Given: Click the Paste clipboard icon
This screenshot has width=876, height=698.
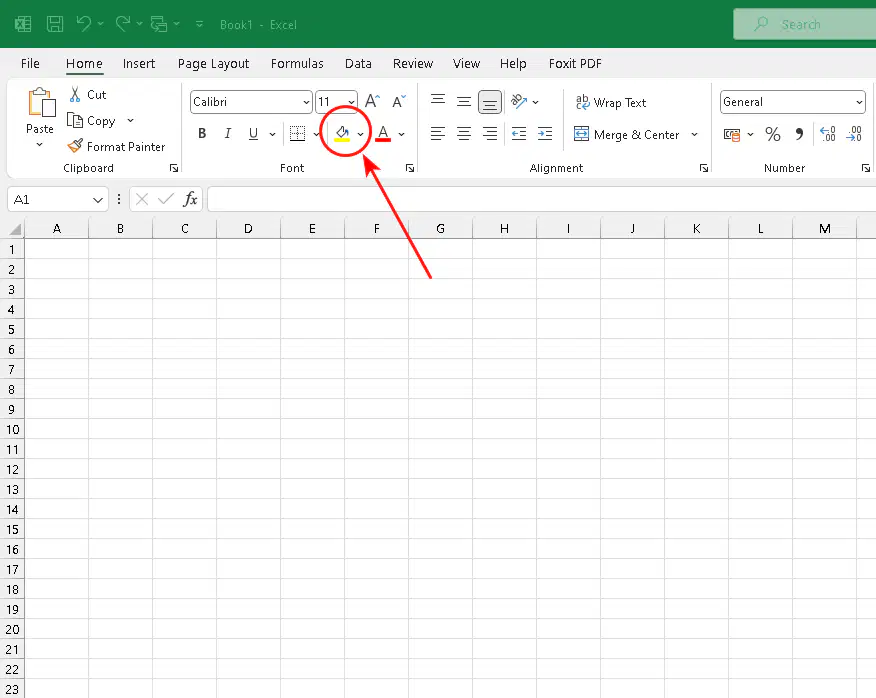Looking at the screenshot, I should tap(41, 102).
